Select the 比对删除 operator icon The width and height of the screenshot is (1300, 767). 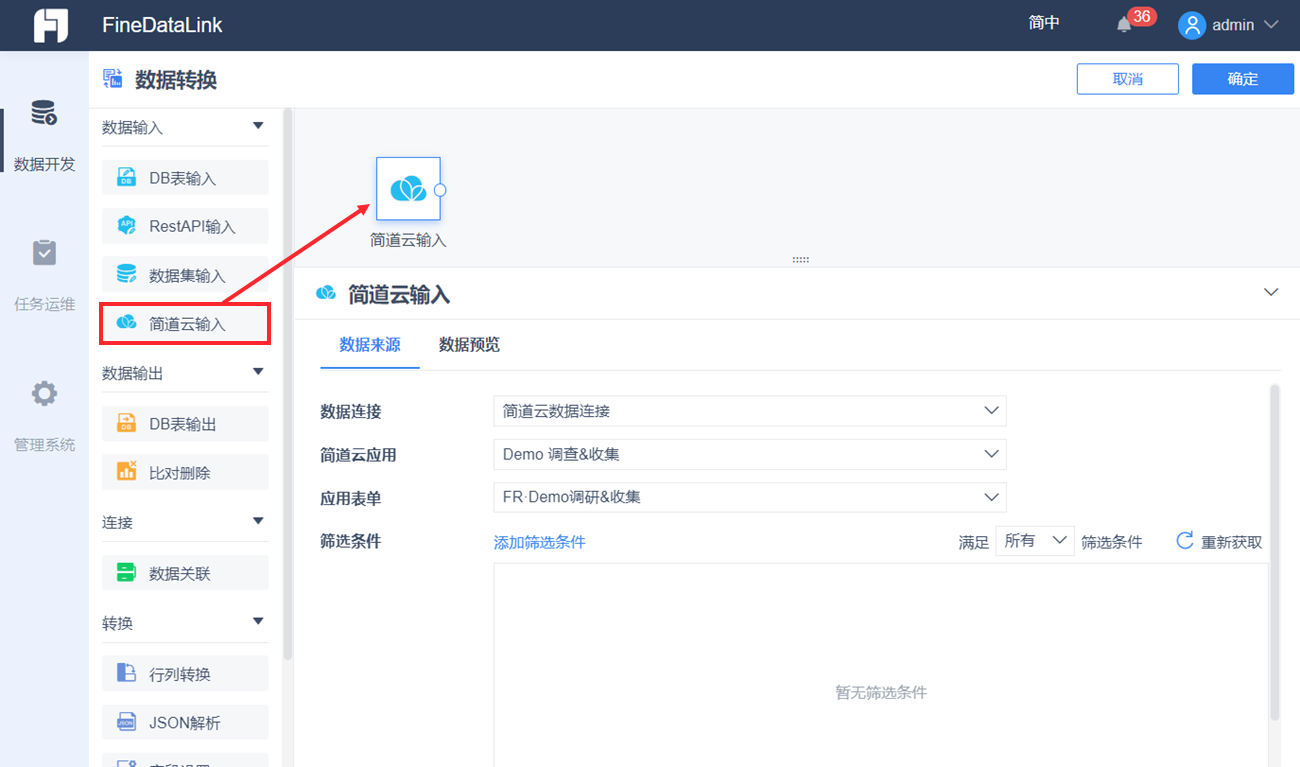click(x=126, y=472)
